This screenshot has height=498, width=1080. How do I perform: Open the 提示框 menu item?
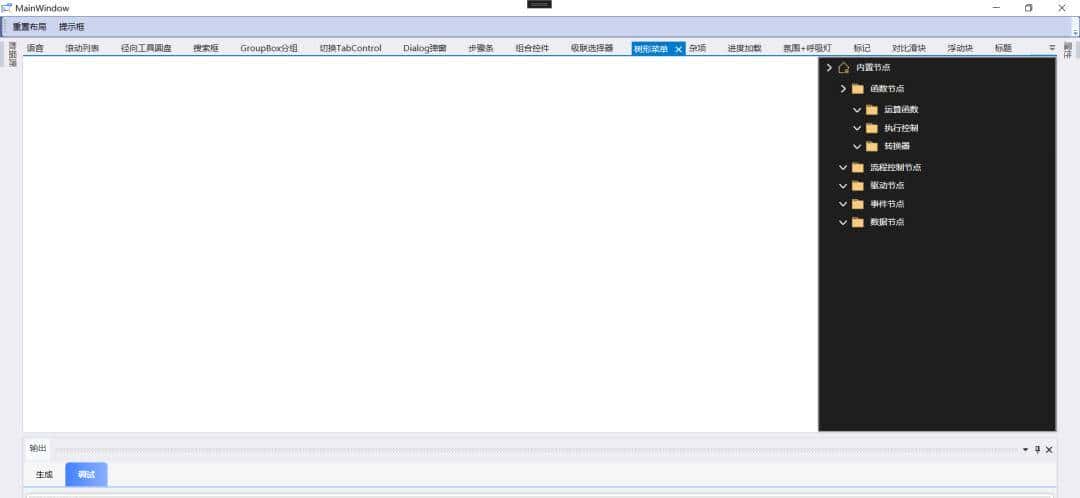[x=72, y=27]
